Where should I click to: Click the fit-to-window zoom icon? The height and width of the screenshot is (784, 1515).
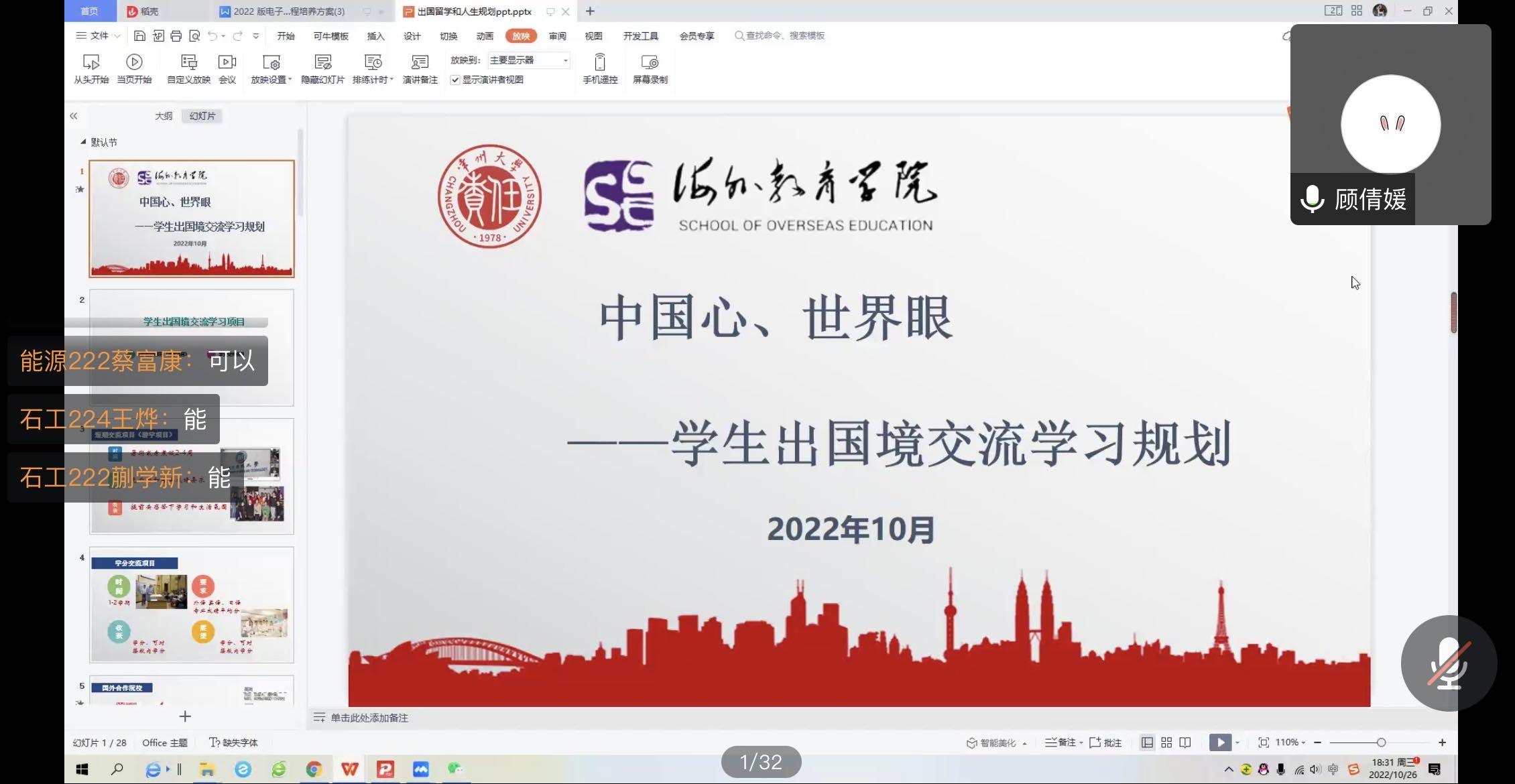1264,742
